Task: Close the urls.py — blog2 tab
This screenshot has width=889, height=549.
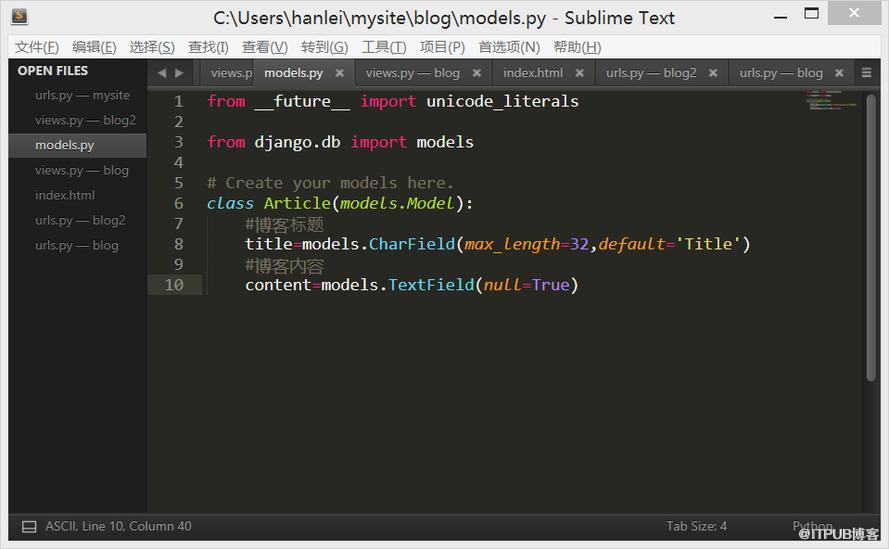Action: pos(713,73)
